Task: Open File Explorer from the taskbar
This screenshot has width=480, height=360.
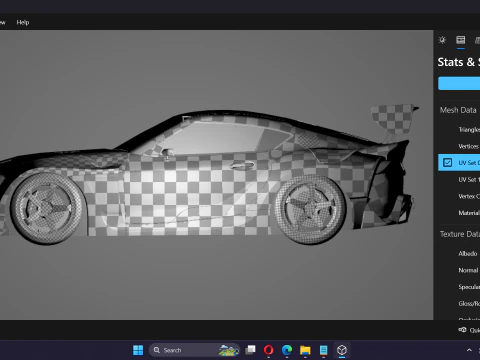Action: tap(305, 350)
